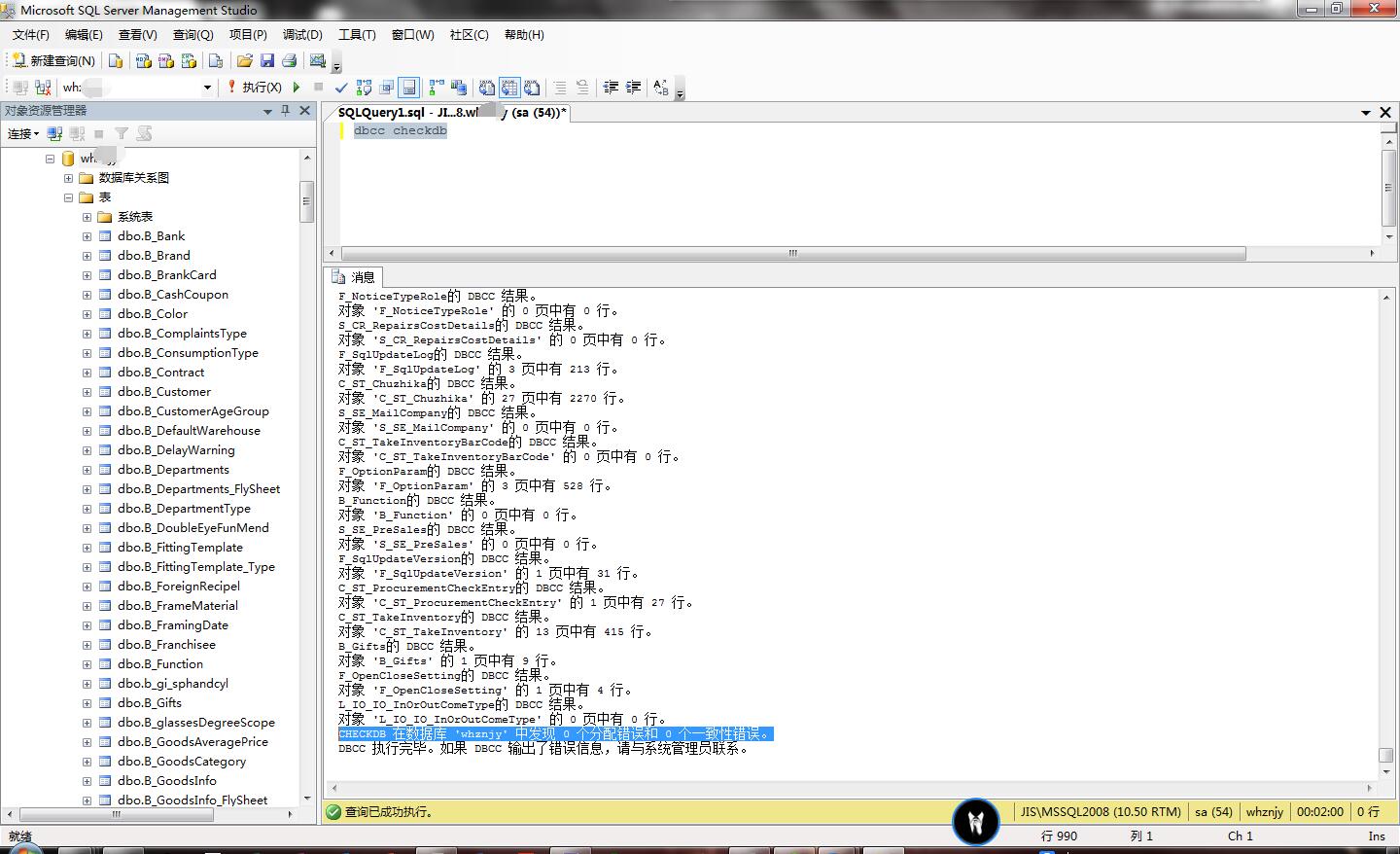Open the 文件(F) menu

[30, 35]
